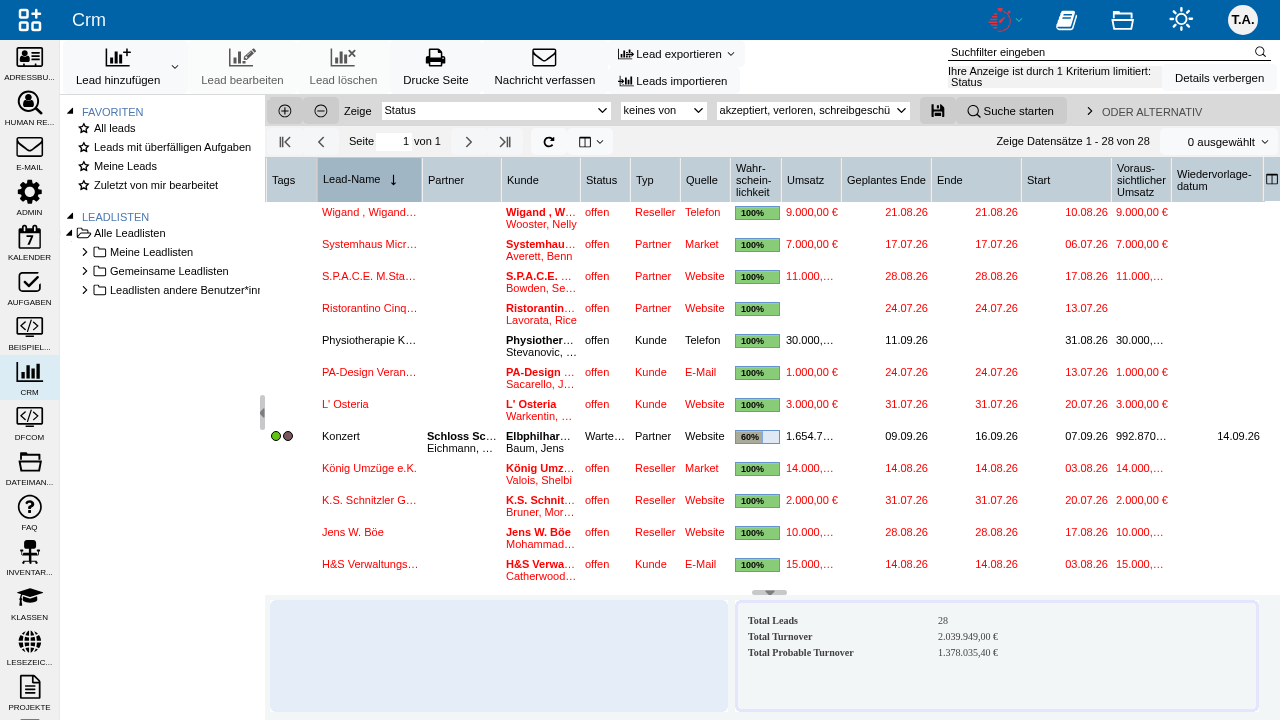Open the Status filter field dropdown
1280x720 pixels.
[x=496, y=111]
